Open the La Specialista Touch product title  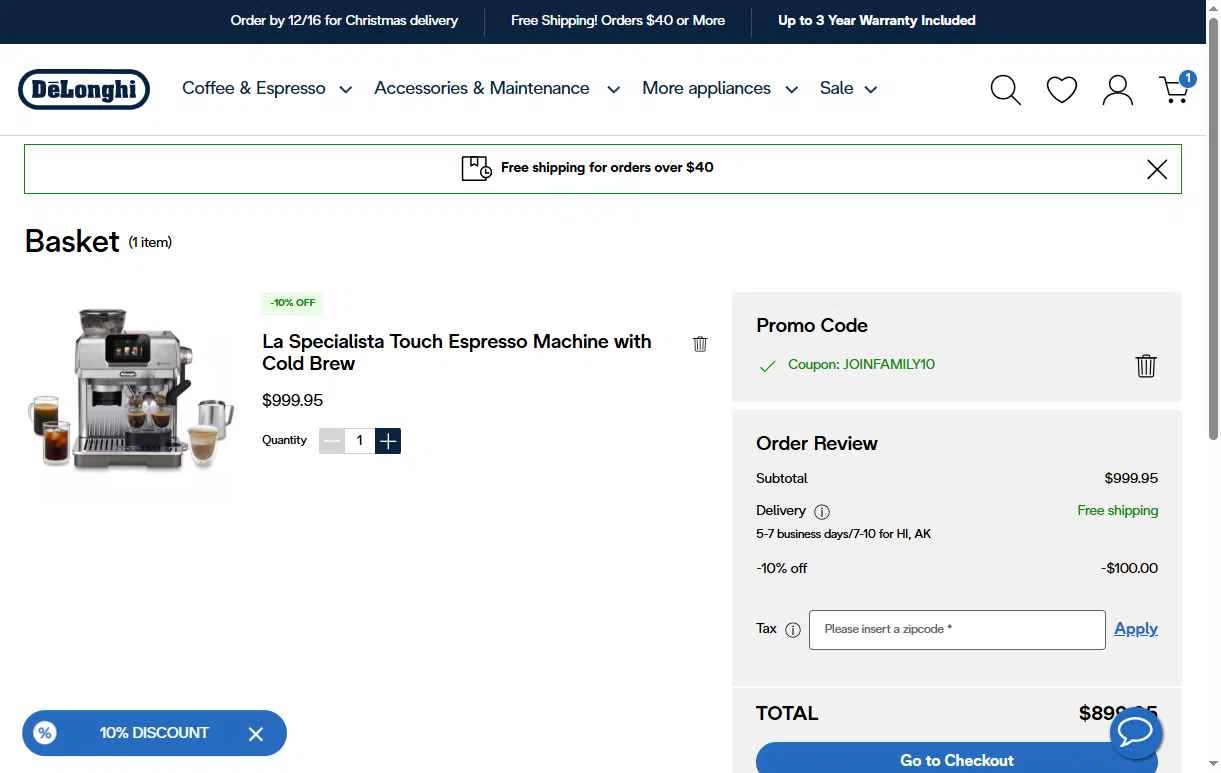[x=457, y=353]
